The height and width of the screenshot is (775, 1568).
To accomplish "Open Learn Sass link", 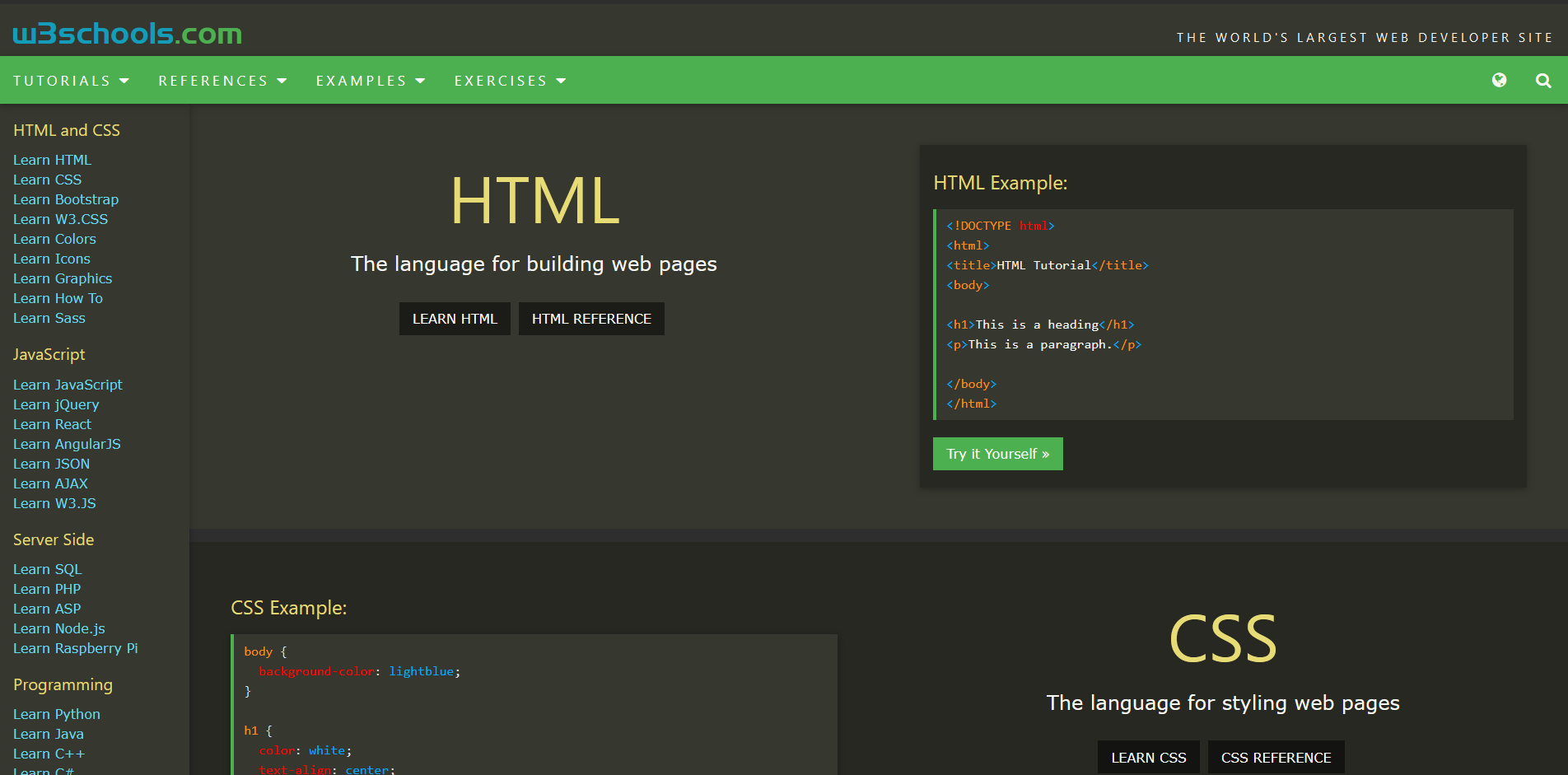I will coord(49,318).
